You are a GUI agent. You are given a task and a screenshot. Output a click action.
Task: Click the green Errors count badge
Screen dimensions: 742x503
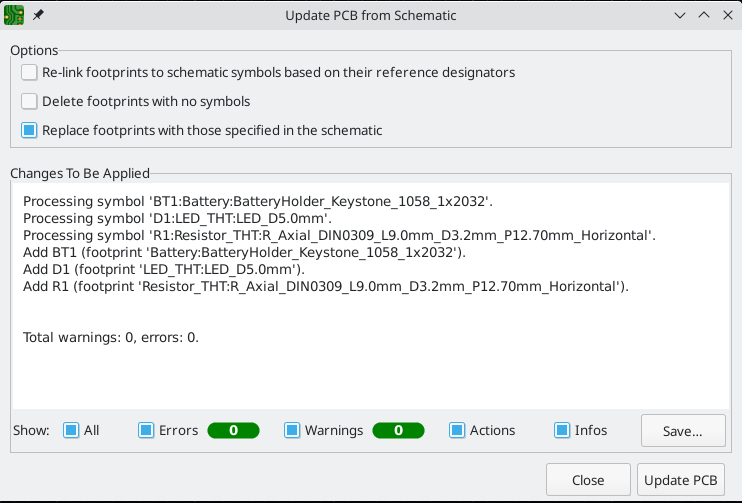233,431
